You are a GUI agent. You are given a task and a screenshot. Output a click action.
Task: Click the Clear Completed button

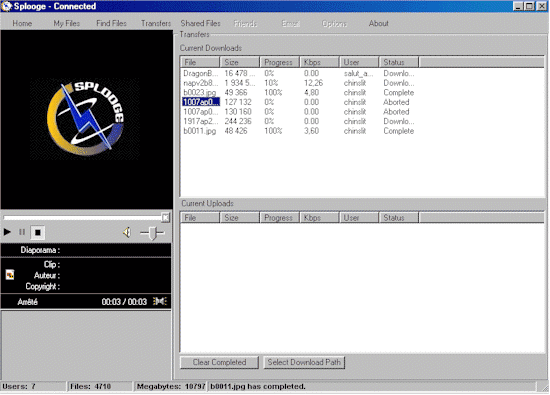pyautogui.click(x=219, y=362)
